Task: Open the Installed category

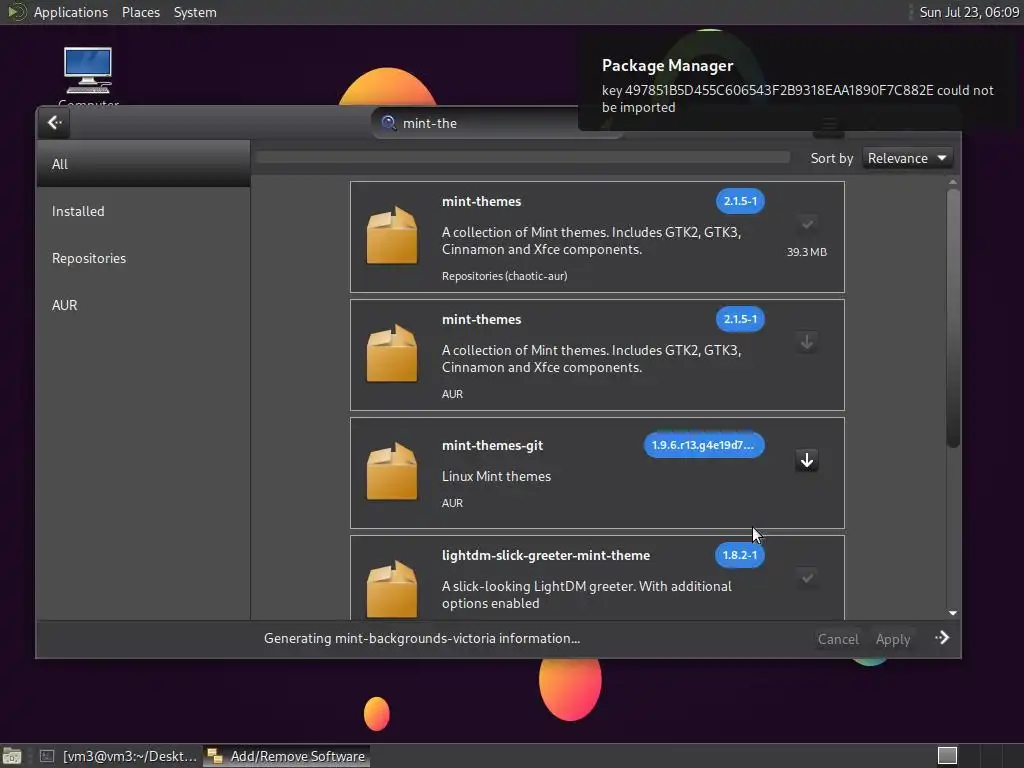Action: pyautogui.click(x=143, y=211)
